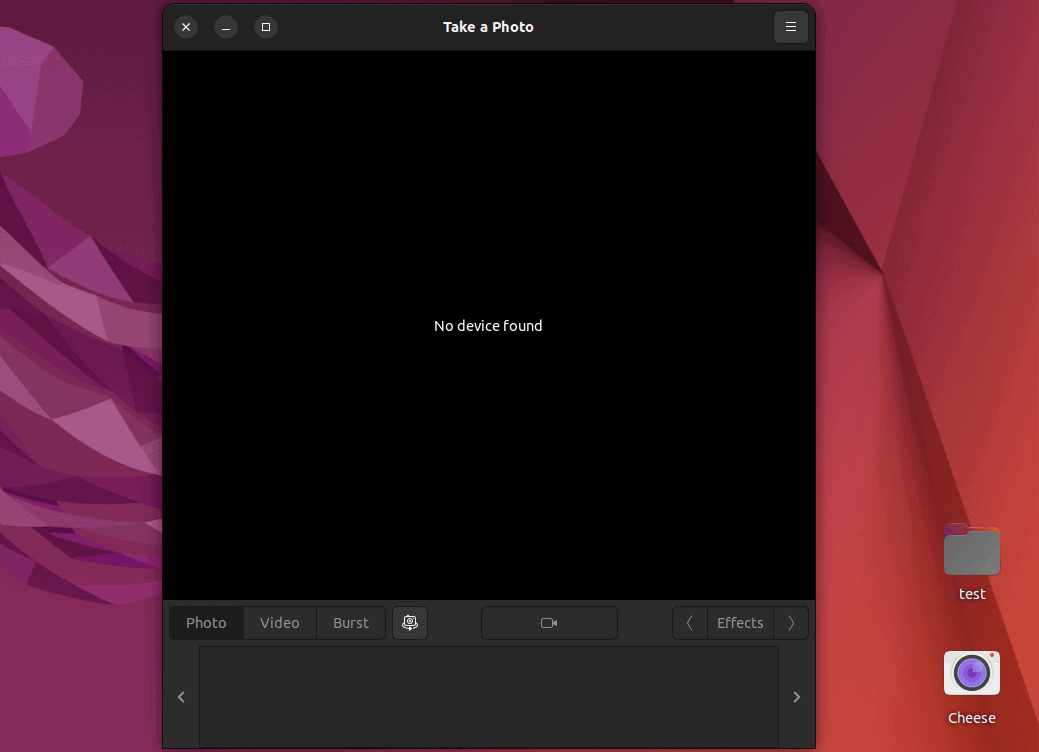
Task: Click the left gallery navigation arrow
Action: coord(181,697)
